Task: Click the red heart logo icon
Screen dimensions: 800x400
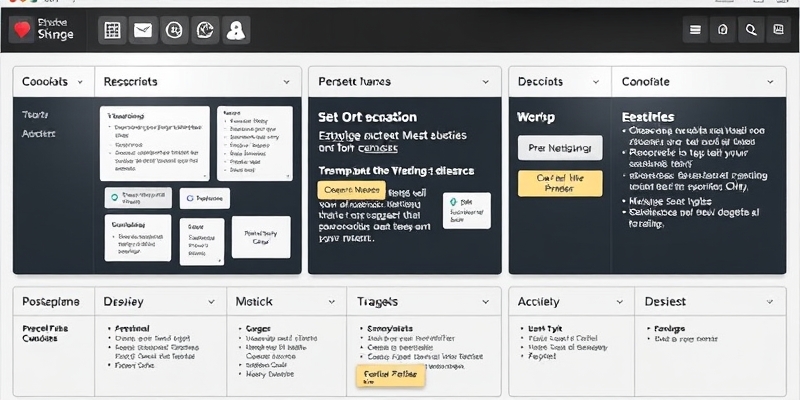Action: coord(21,30)
